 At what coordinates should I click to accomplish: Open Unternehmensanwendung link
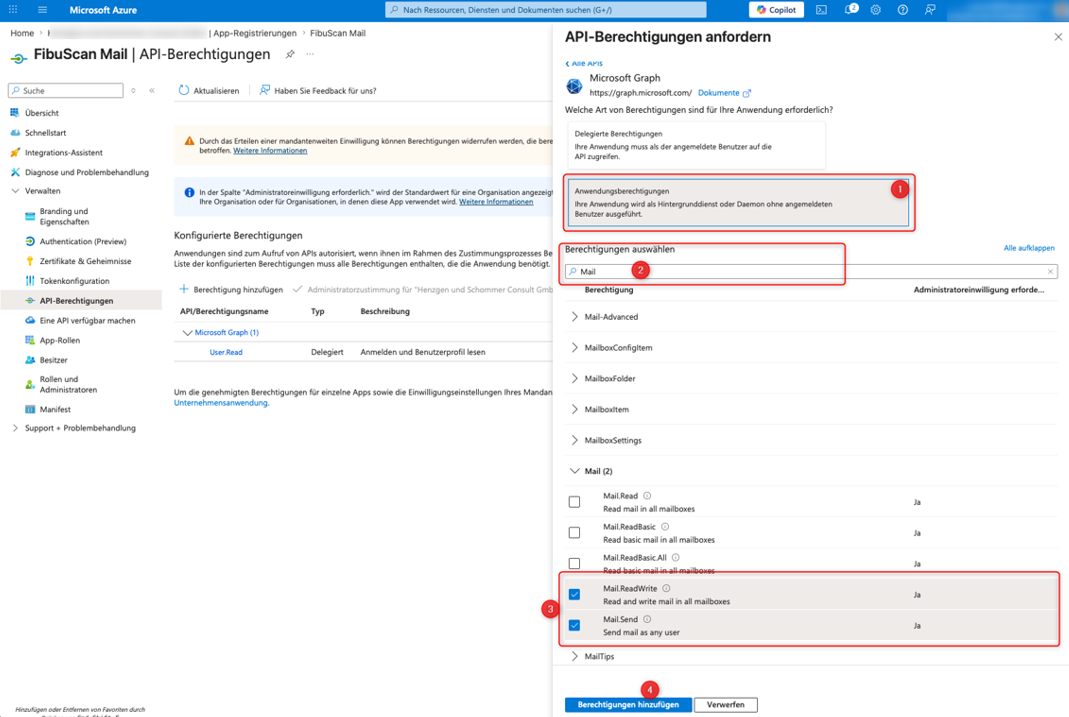[x=220, y=403]
